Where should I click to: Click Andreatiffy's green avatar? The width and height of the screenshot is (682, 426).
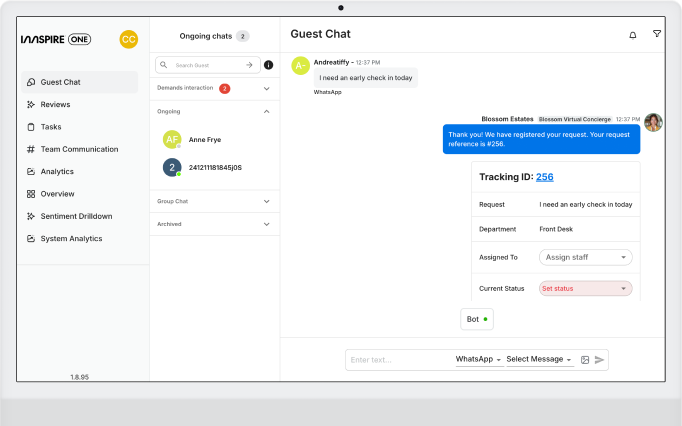click(300, 66)
